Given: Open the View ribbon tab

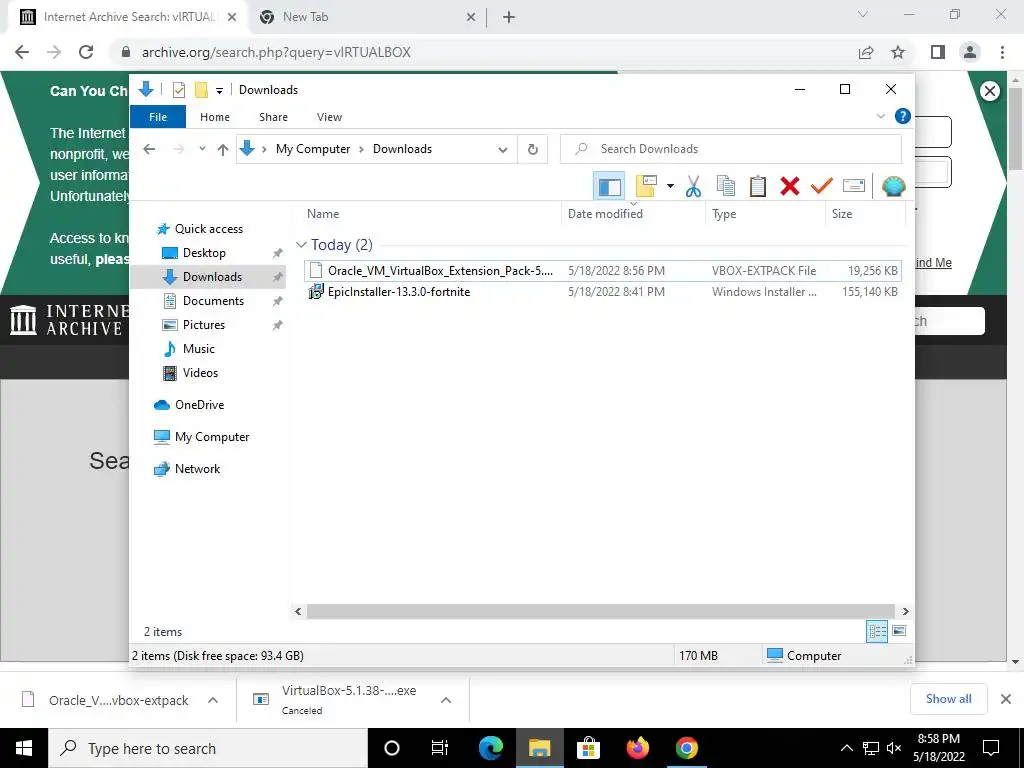Looking at the screenshot, I should point(329,117).
